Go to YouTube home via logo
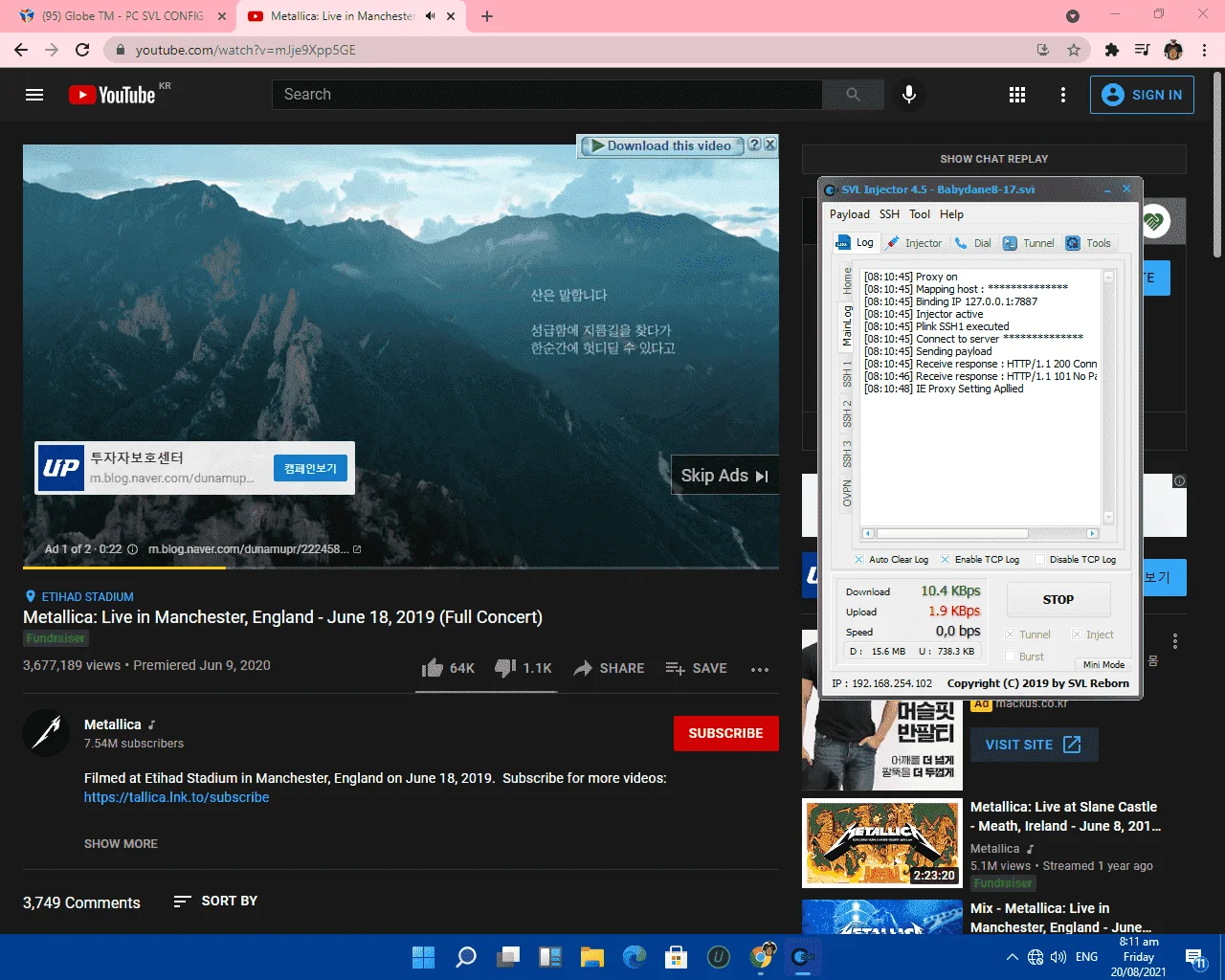 (x=112, y=95)
